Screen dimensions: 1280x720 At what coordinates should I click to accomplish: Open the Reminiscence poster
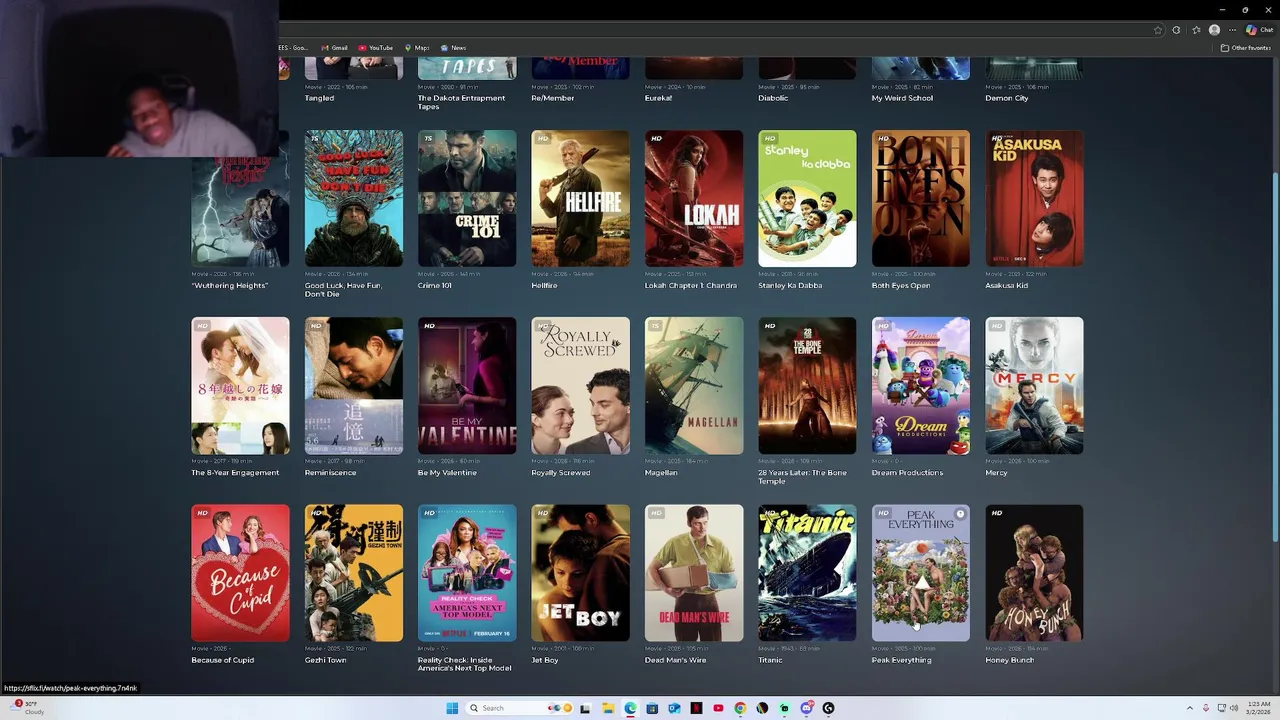click(x=354, y=386)
